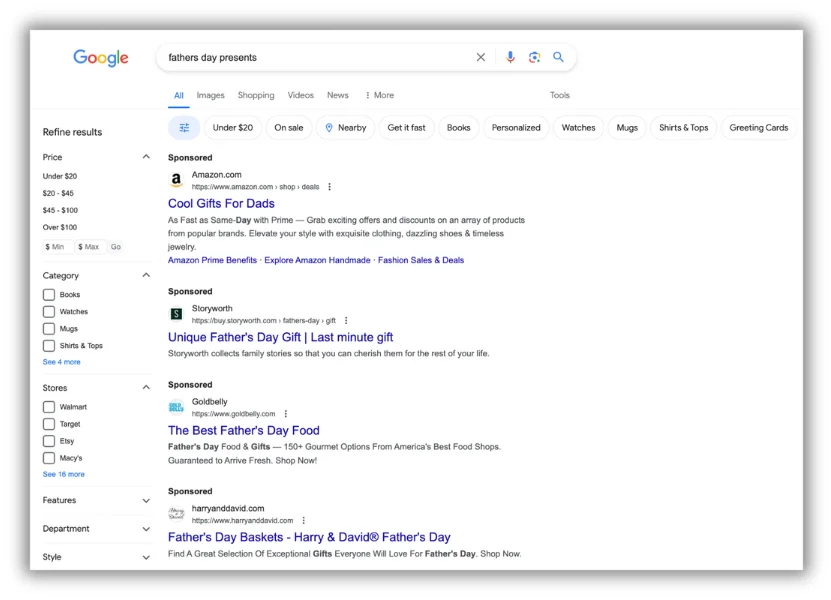This screenshot has height=600, width=831.
Task: Open the filter sliders chip icon
Action: 184,128
